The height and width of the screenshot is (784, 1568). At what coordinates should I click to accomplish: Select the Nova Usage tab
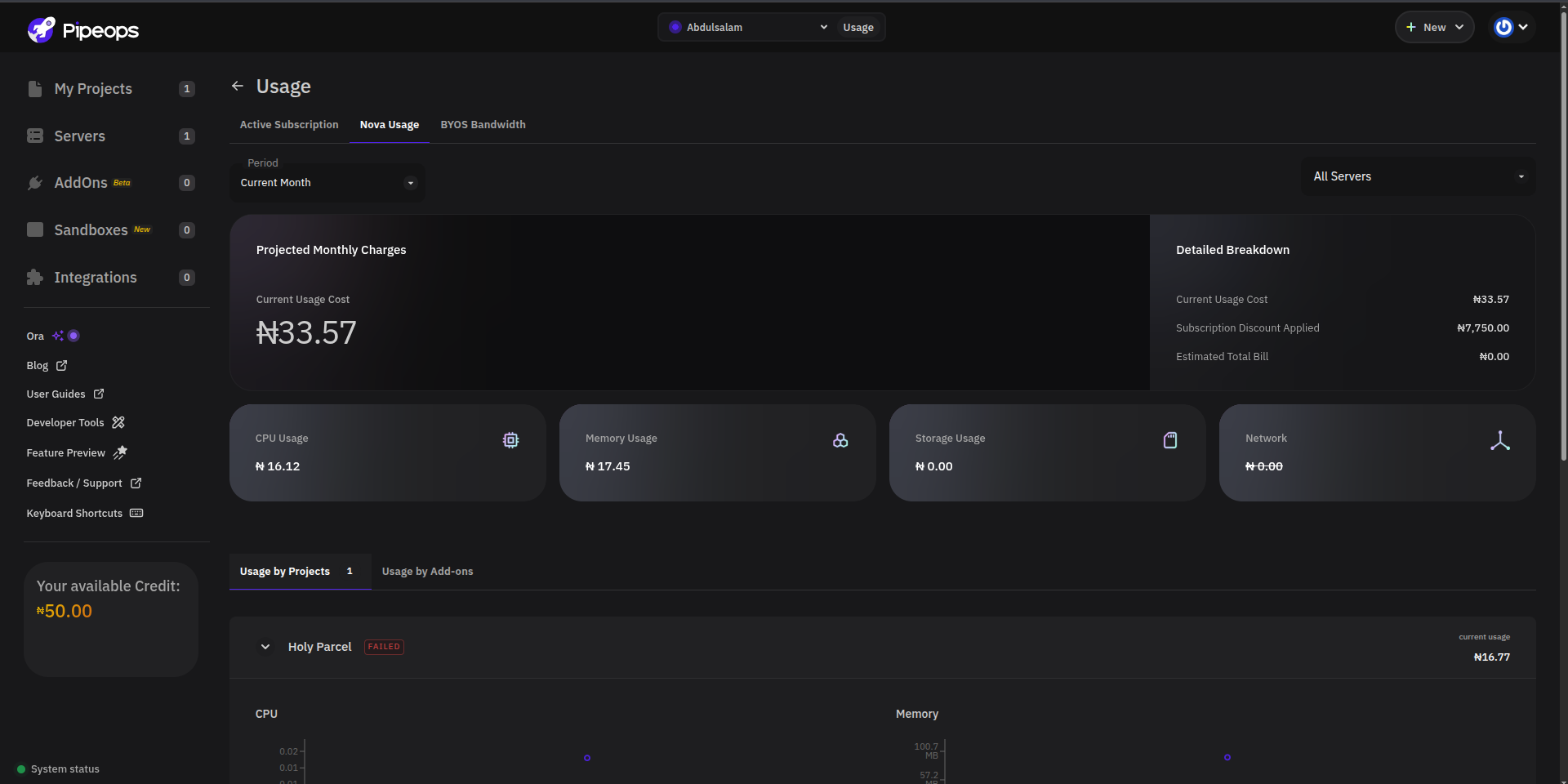click(x=390, y=124)
